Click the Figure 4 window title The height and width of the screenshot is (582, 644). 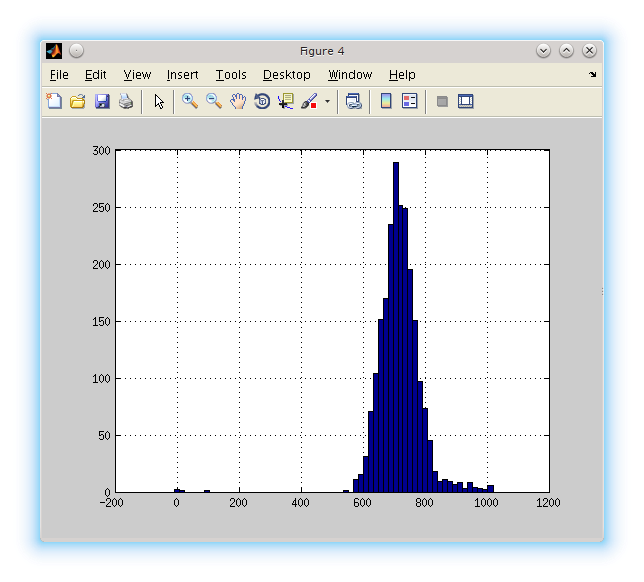(x=322, y=51)
